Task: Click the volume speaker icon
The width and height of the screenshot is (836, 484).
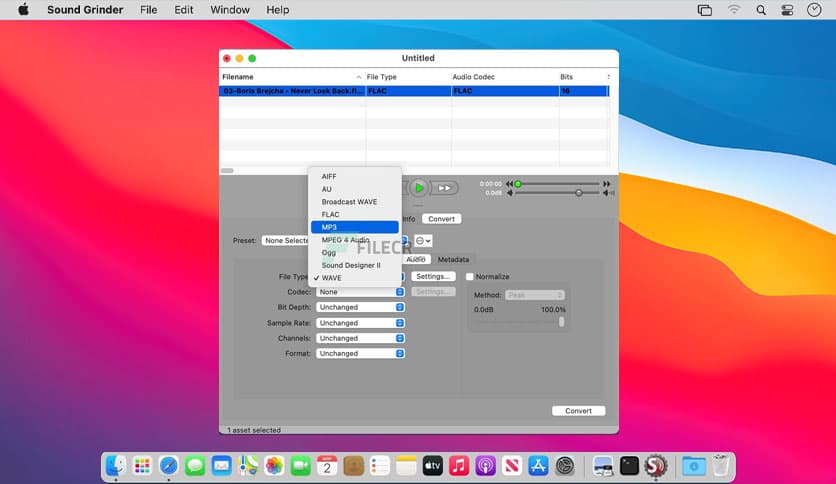Action: pos(607,193)
